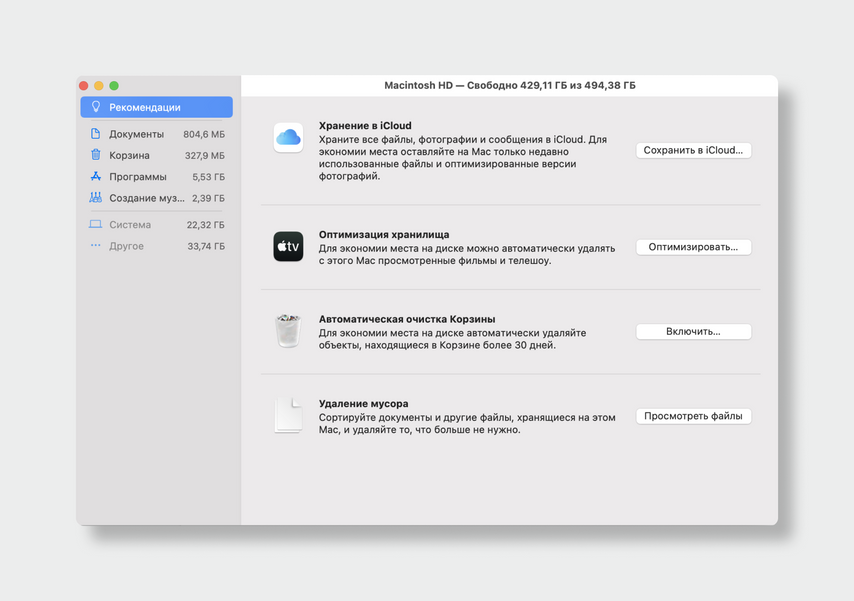This screenshot has height=601, width=854.
Task: Click the trash can icon for Автоматическая очистка Корзины
Action: point(288,331)
